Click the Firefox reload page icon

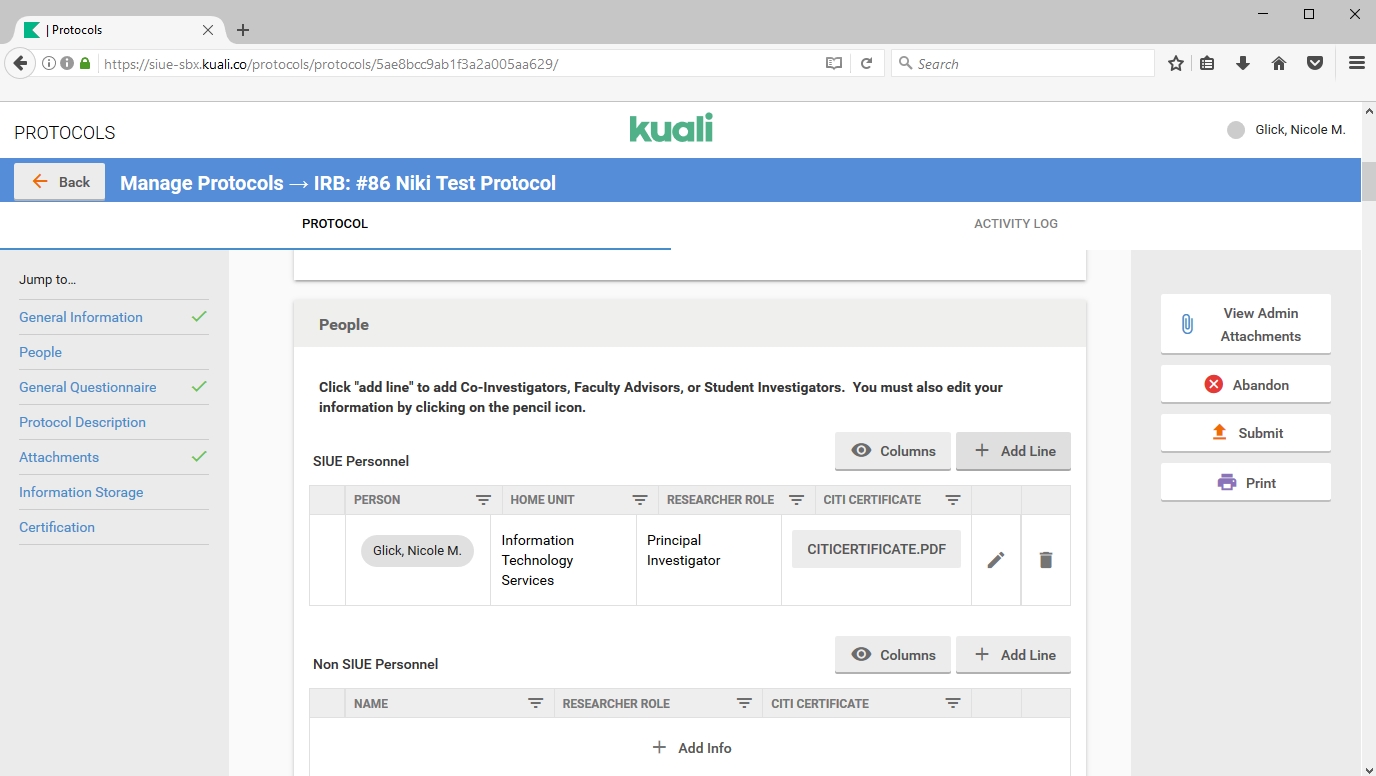(x=866, y=63)
